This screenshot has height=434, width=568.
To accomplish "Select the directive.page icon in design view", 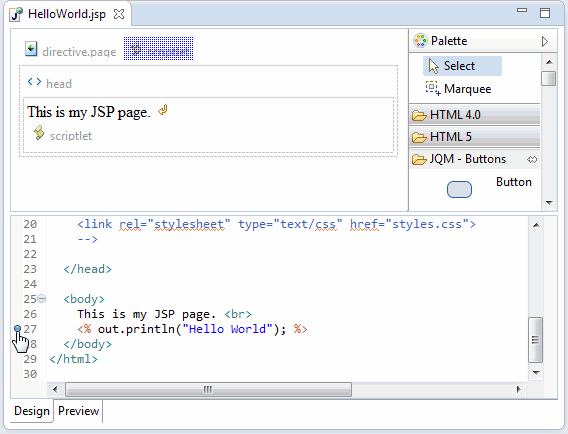I will (31, 49).
